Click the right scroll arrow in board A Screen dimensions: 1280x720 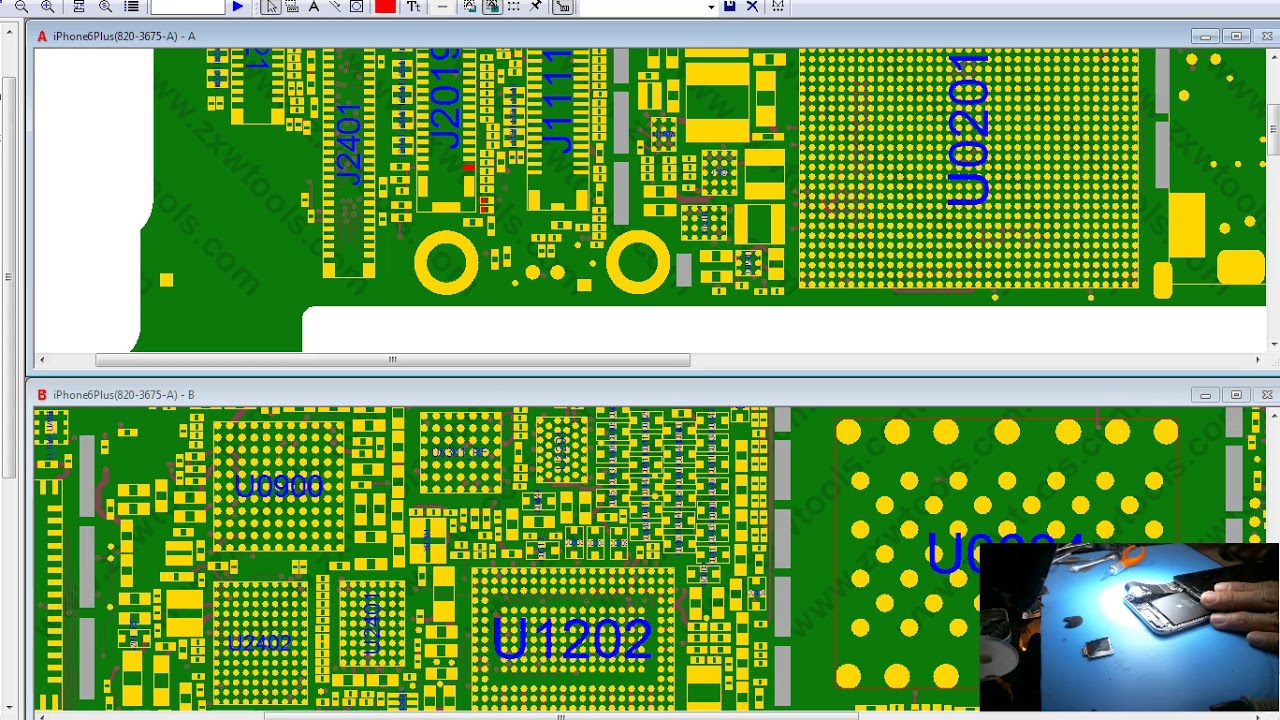(x=1258, y=360)
